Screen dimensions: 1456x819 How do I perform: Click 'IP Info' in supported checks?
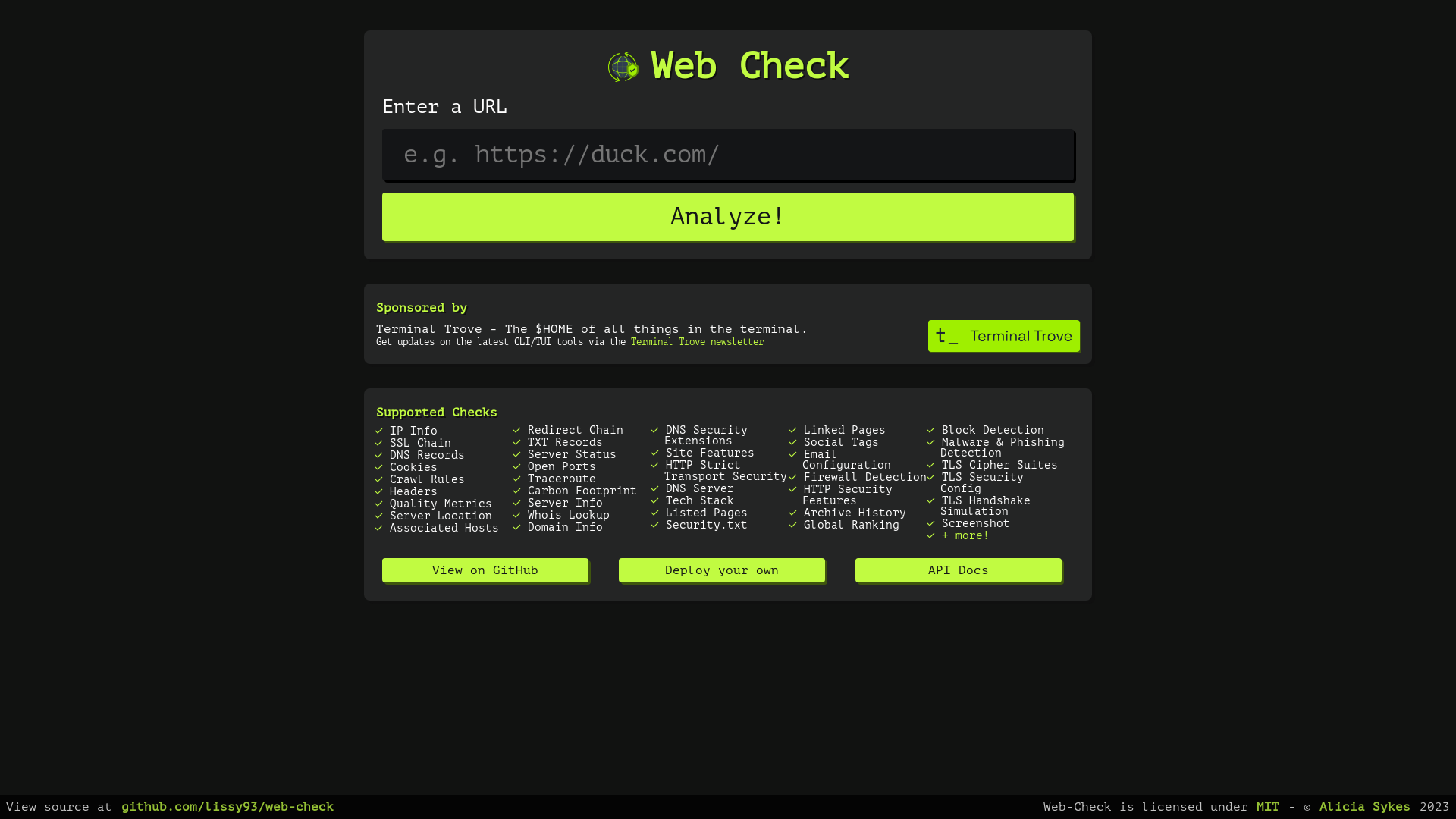(413, 431)
